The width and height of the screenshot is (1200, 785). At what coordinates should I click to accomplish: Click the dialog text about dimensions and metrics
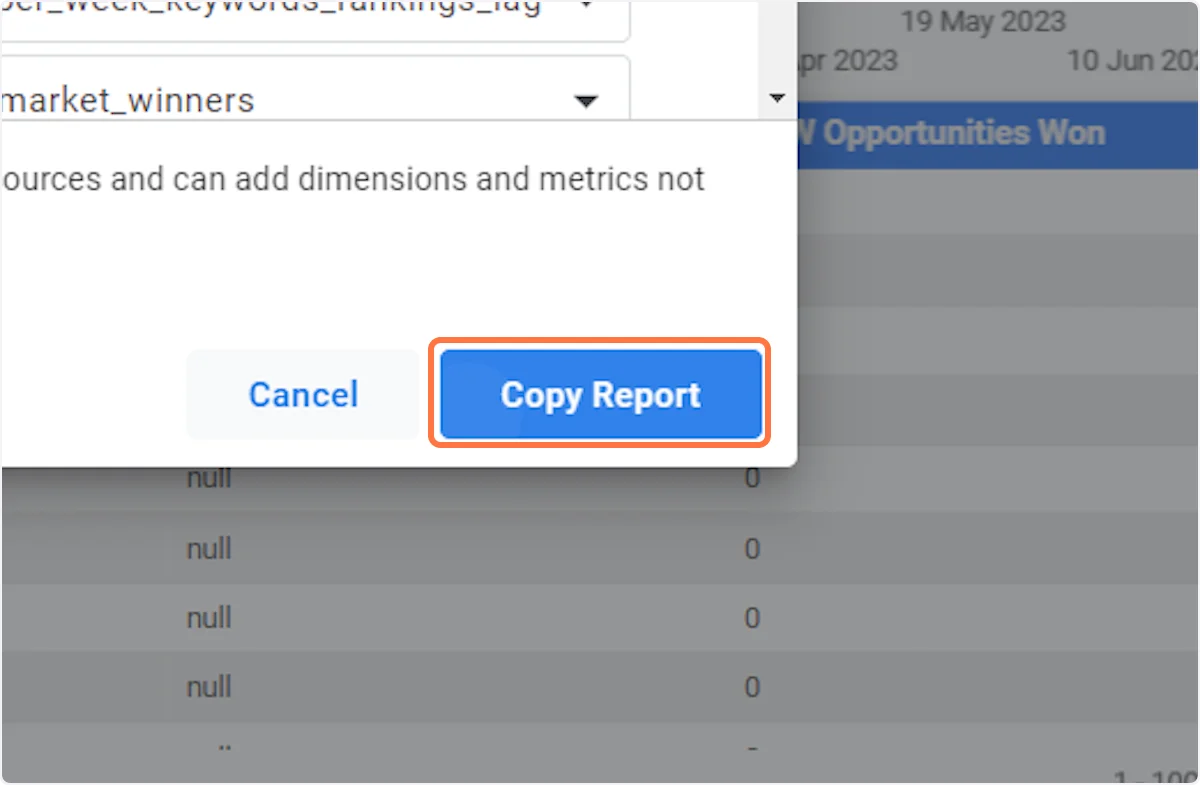[x=350, y=178]
